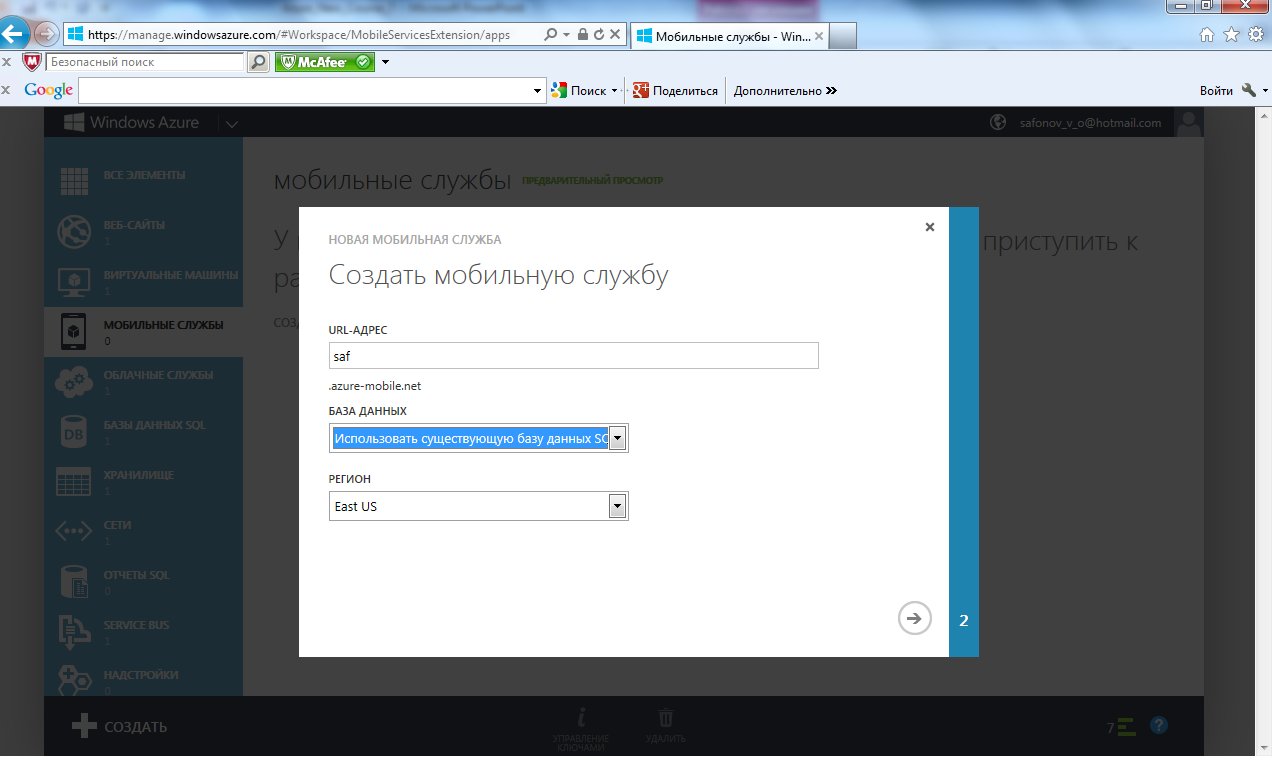Viewport: 1272px width, 760px height.
Task: Open the Поиск button dropdown arrow
Action: pyautogui.click(x=614, y=91)
